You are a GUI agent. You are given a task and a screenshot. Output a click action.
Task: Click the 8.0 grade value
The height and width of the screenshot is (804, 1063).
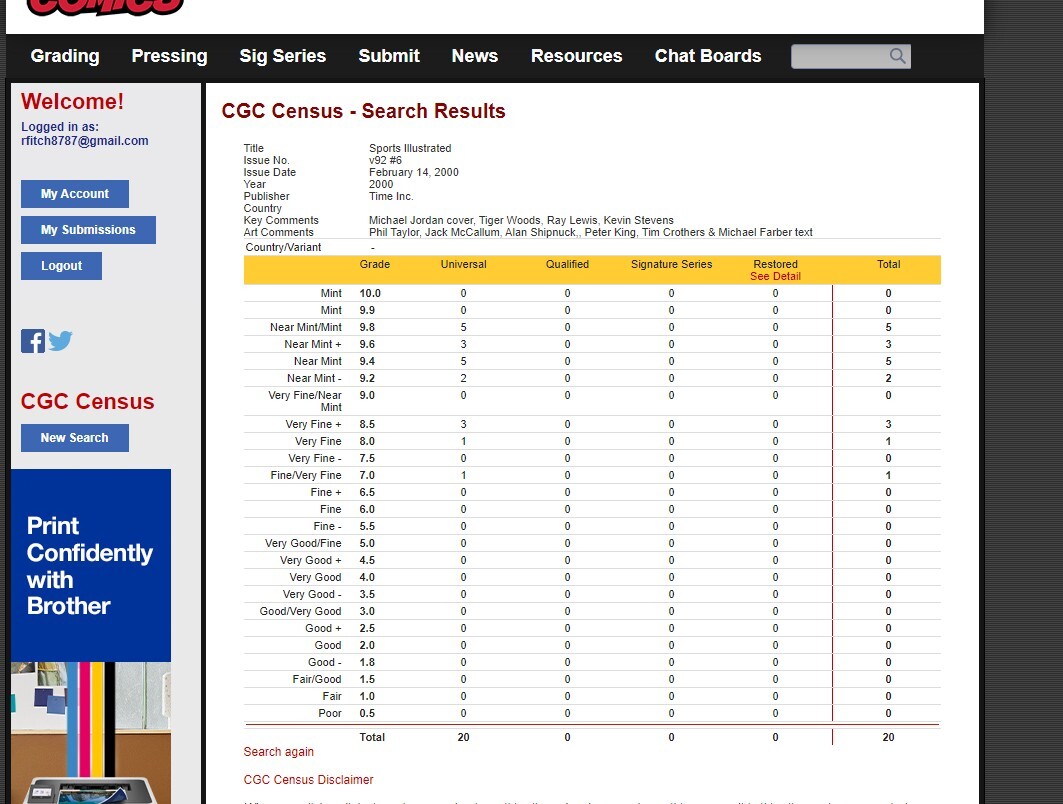[367, 441]
